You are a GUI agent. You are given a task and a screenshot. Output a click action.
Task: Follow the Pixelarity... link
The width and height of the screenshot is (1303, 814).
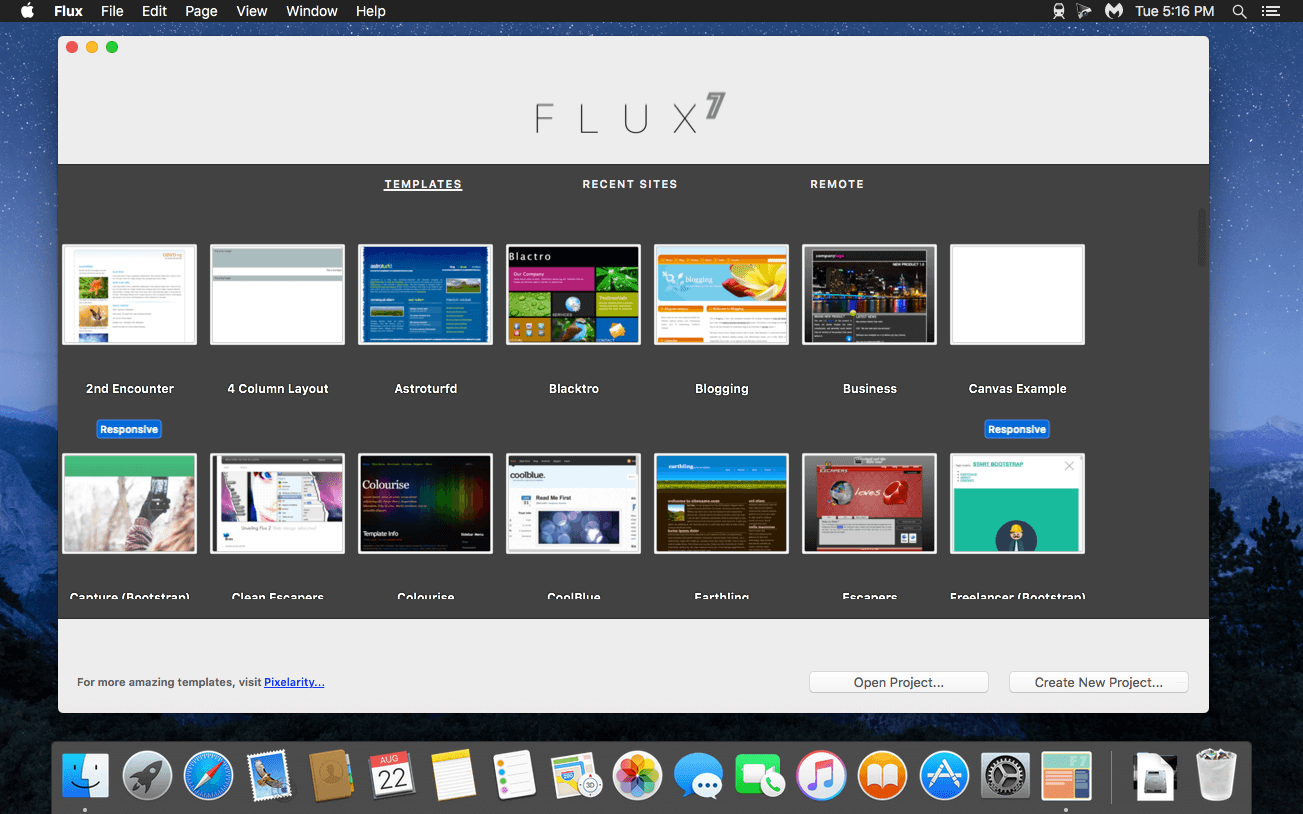[294, 682]
